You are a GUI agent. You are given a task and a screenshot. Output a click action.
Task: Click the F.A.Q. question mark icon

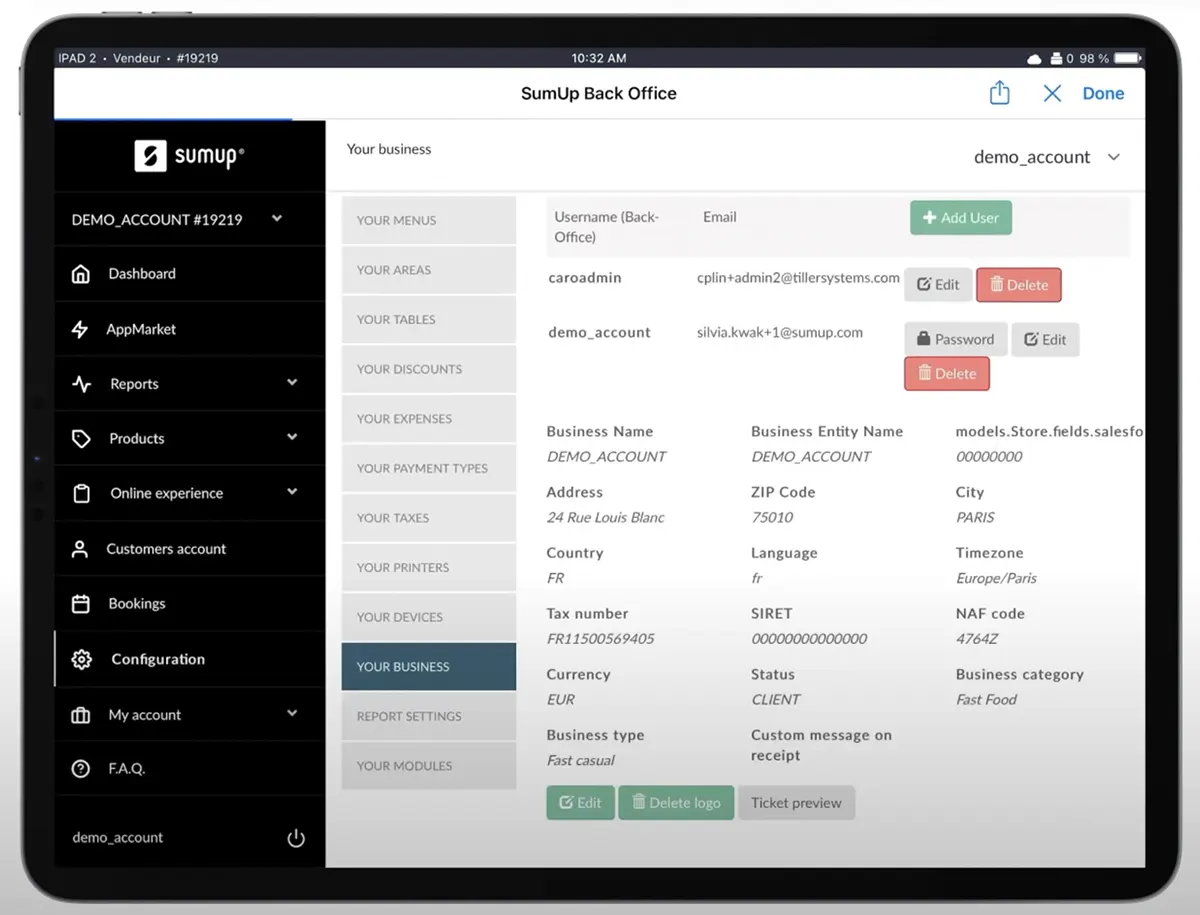click(x=81, y=769)
